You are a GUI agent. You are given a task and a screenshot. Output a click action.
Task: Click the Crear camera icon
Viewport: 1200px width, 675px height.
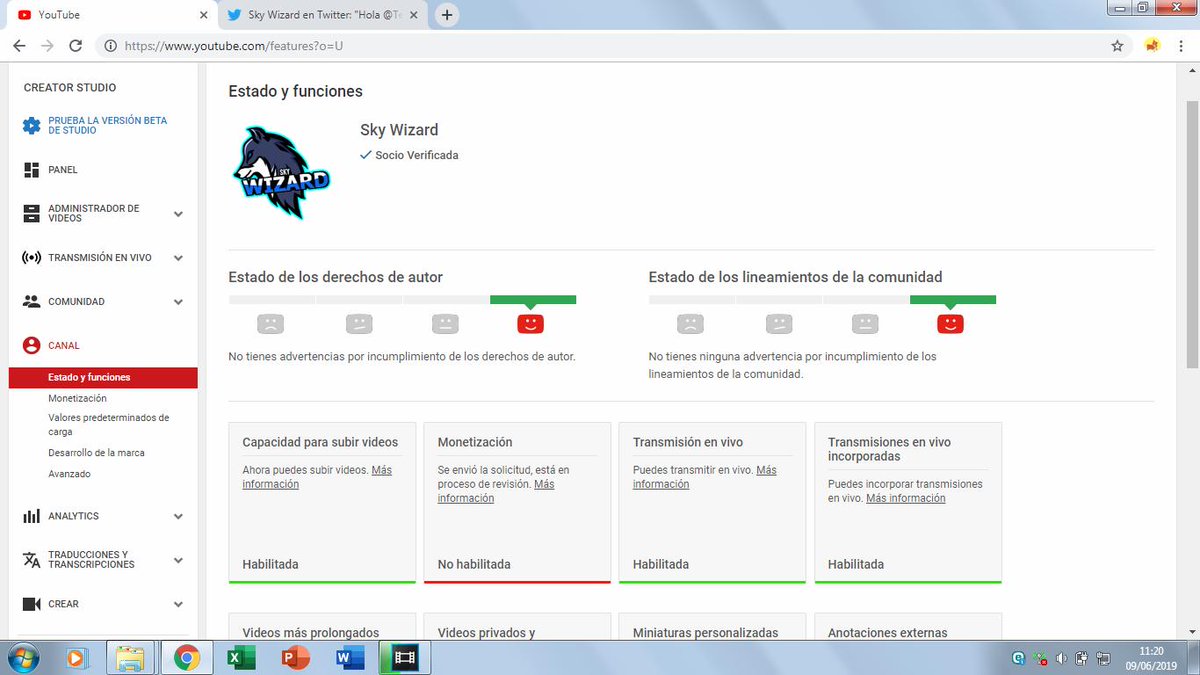point(31,604)
